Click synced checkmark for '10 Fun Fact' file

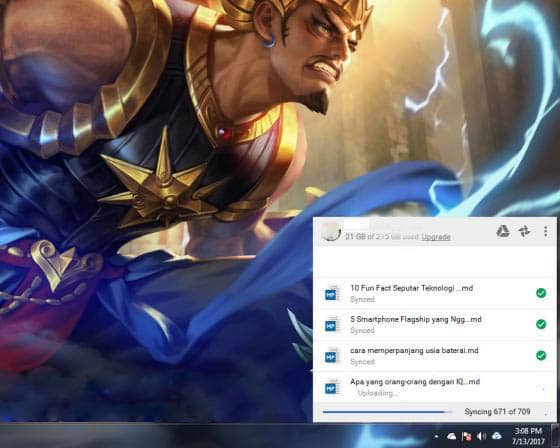[541, 293]
